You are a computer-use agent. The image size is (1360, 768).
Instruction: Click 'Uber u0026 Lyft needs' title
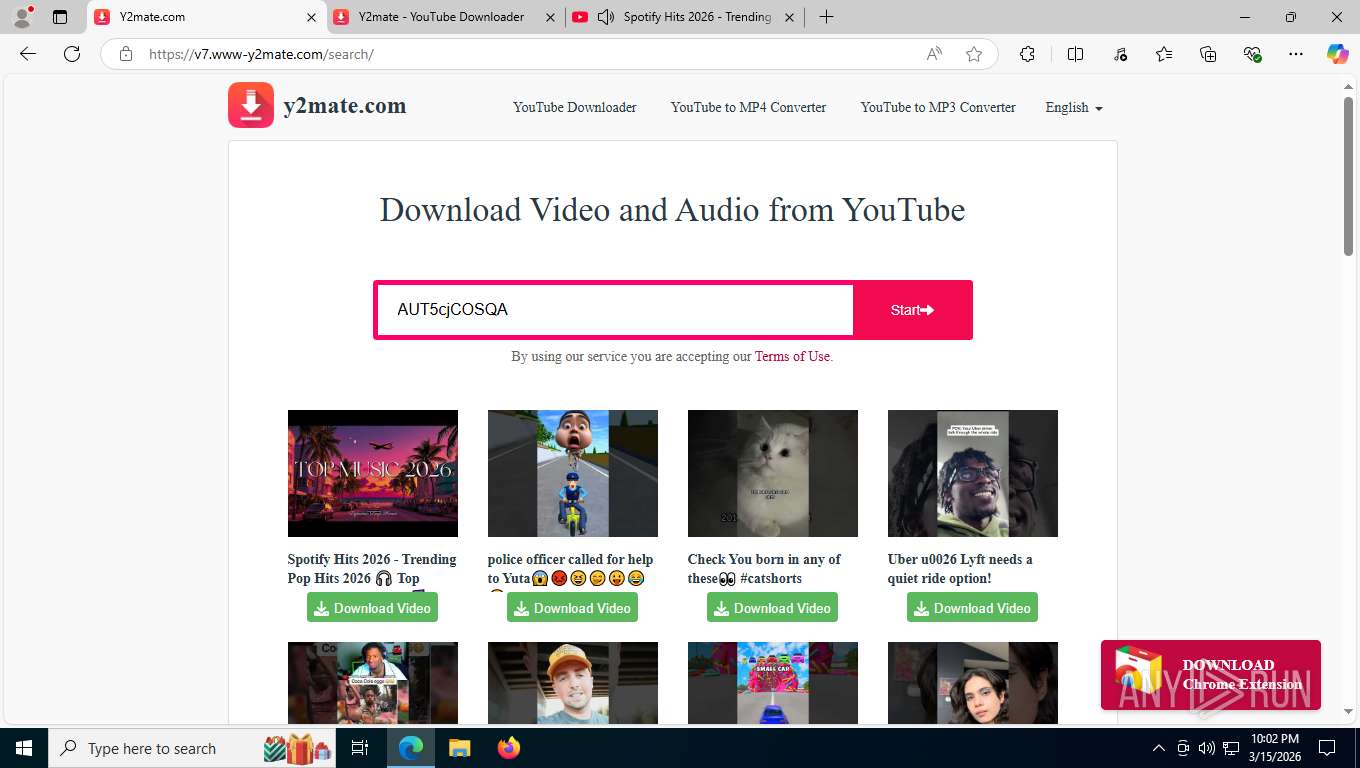960,569
